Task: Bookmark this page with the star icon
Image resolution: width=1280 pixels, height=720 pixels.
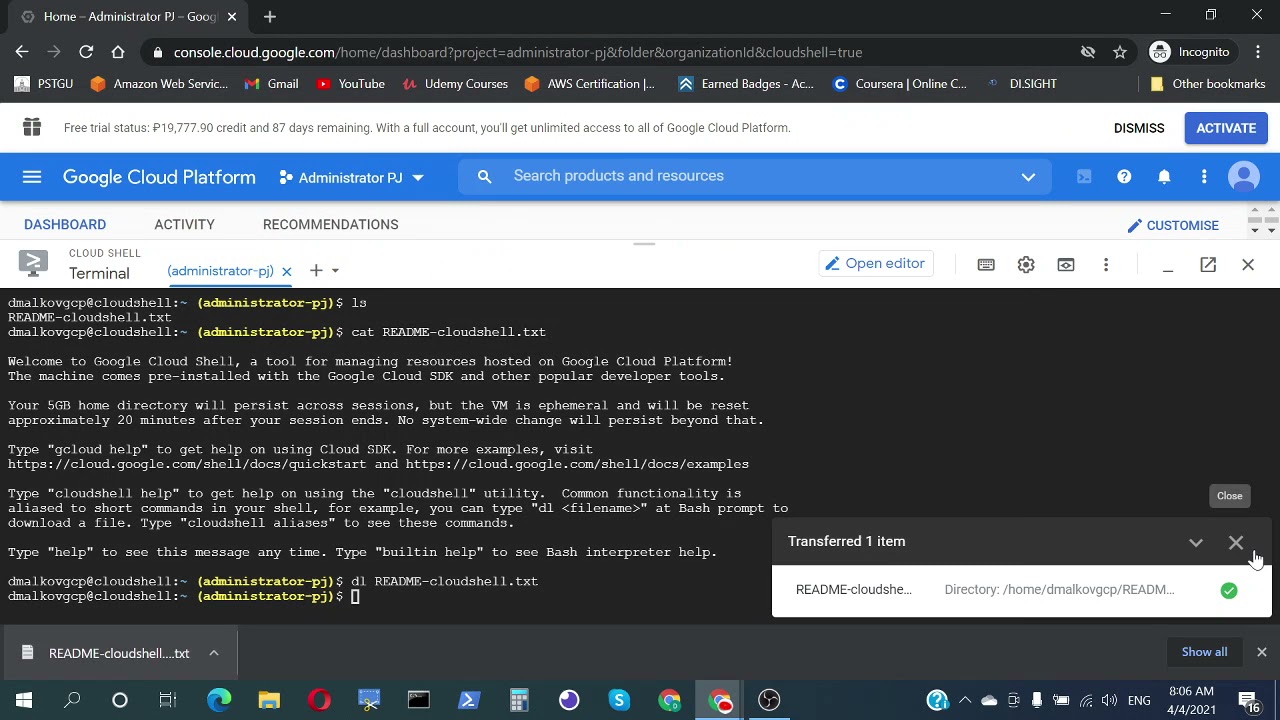Action: tap(1120, 52)
